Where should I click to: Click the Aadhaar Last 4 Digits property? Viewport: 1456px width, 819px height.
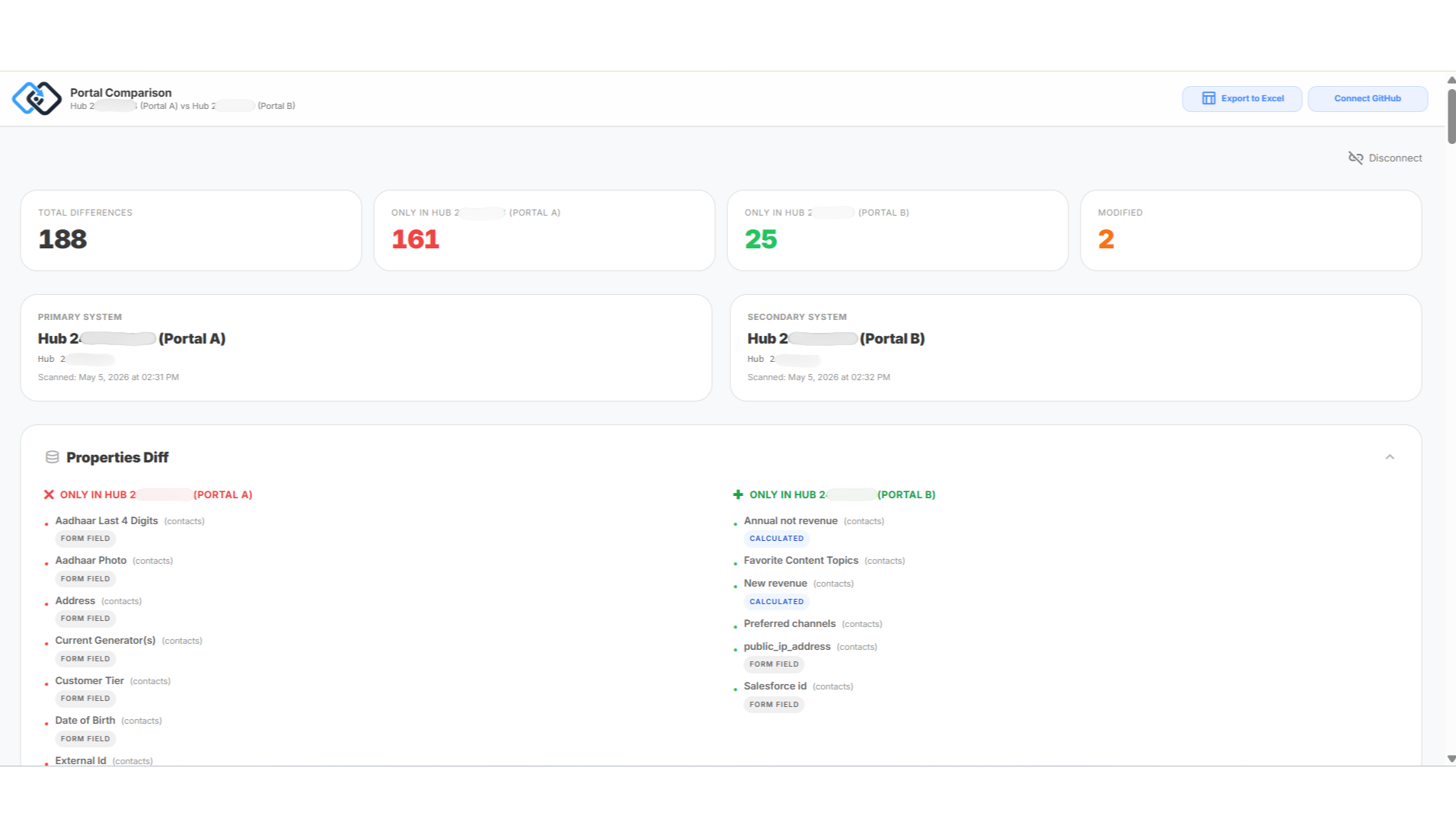tap(107, 521)
